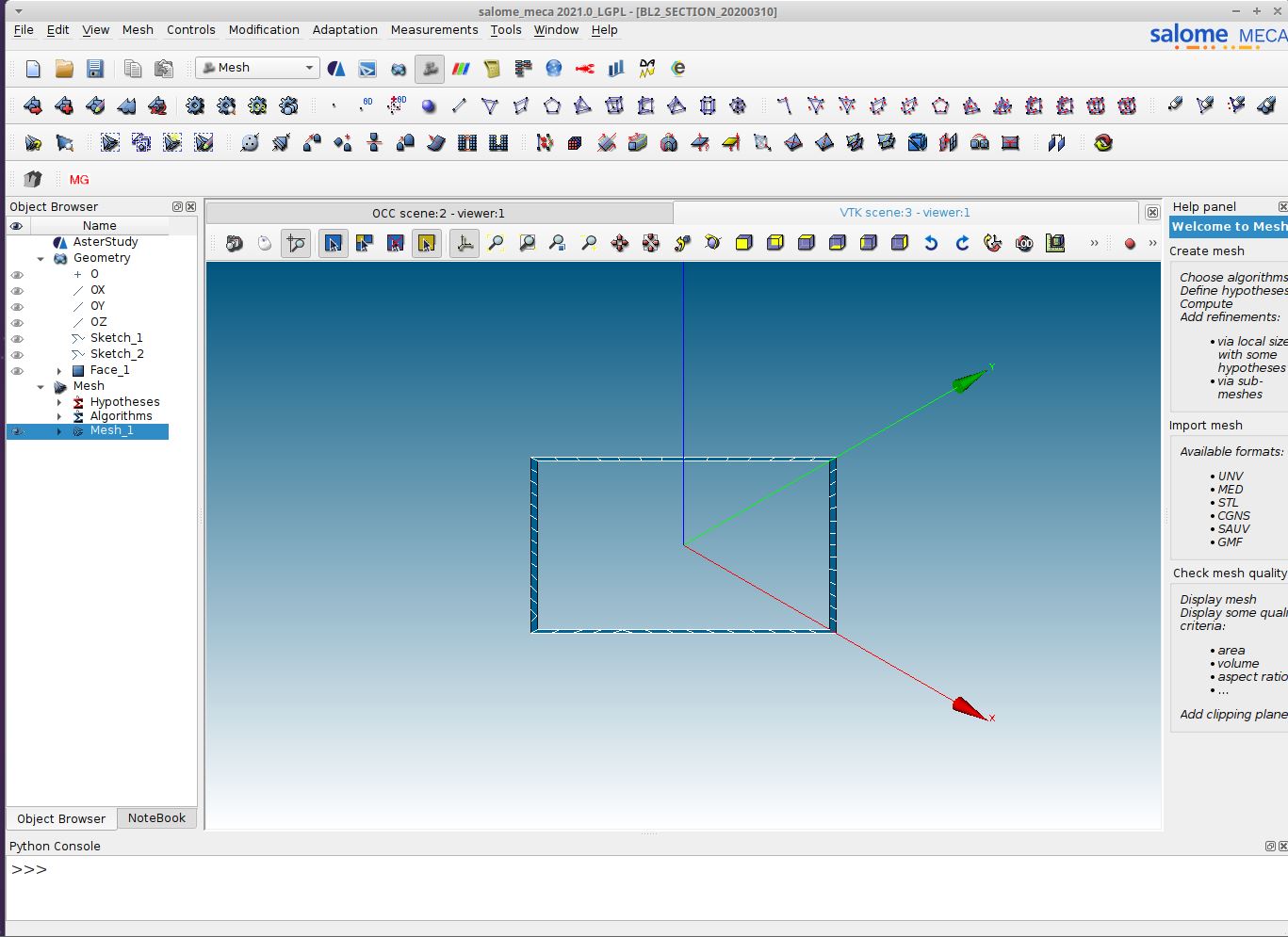Click the gray block icon beside MG
Image resolution: width=1288 pixels, height=937 pixels.
pyautogui.click(x=33, y=179)
